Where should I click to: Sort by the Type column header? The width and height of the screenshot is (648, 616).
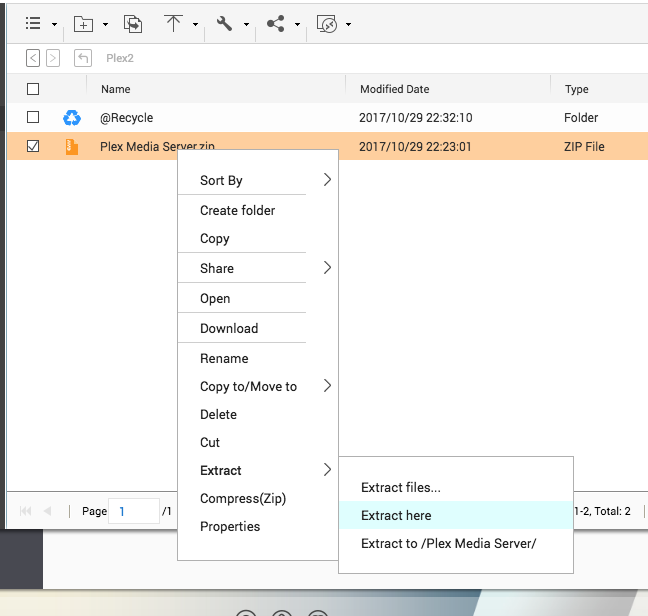(577, 89)
